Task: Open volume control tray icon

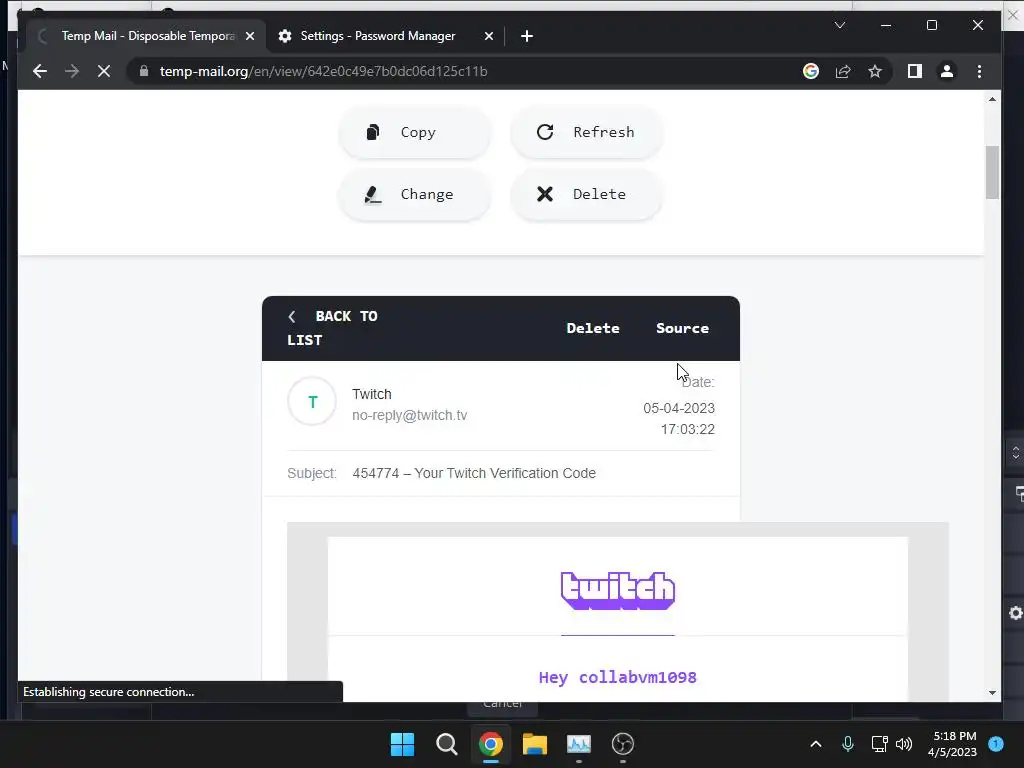Action: coord(904,744)
